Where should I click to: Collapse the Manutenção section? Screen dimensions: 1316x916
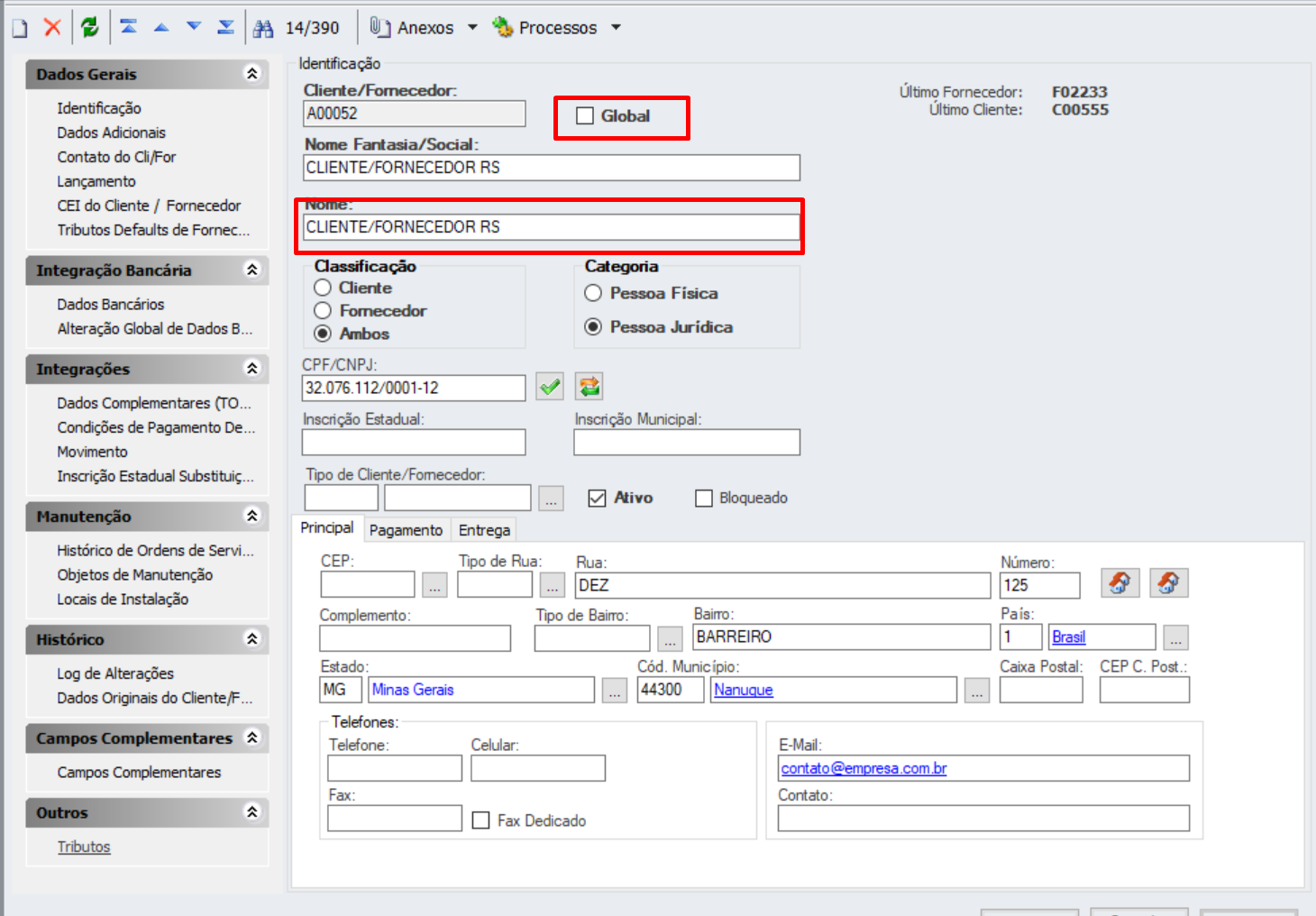[x=252, y=516]
